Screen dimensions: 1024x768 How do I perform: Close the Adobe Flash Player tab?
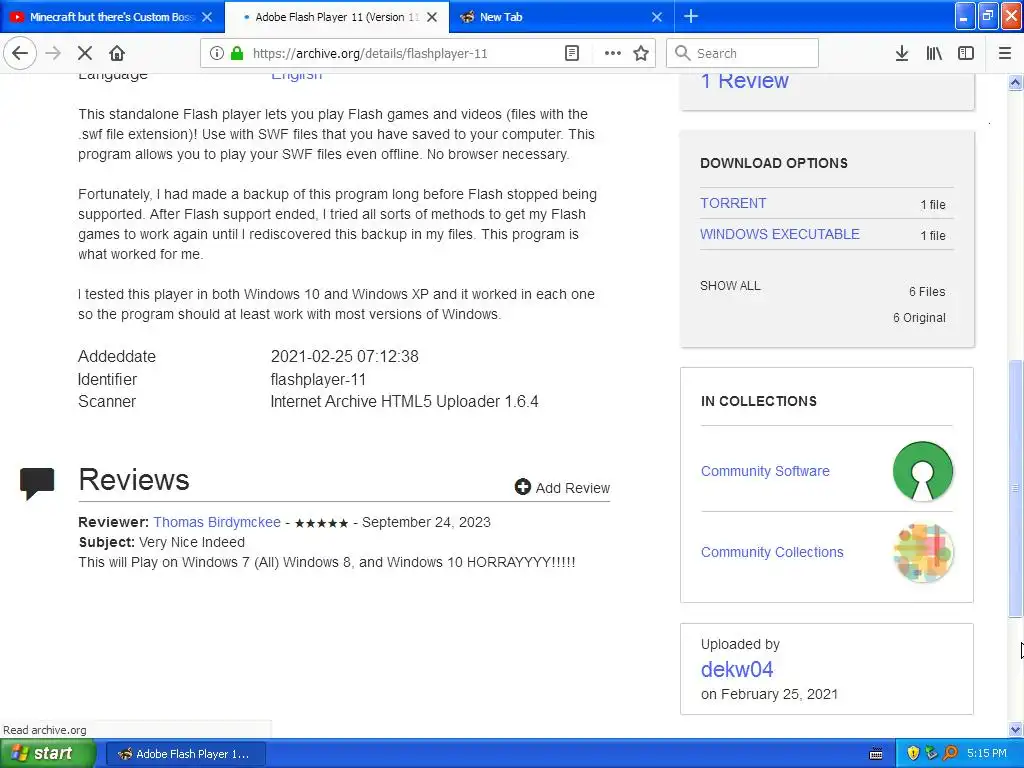click(432, 17)
